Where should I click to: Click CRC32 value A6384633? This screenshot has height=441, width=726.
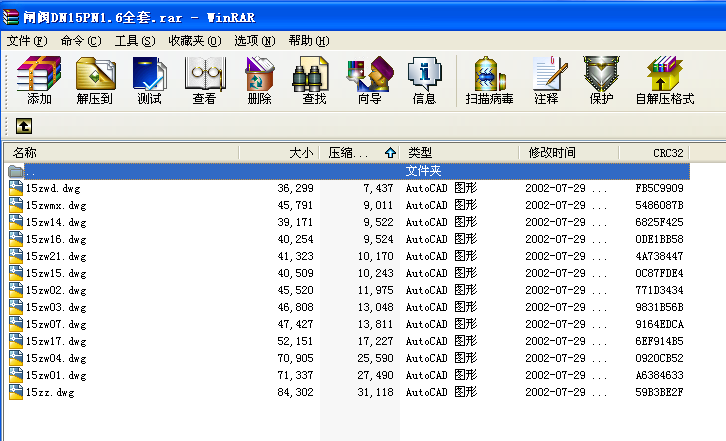coord(659,375)
